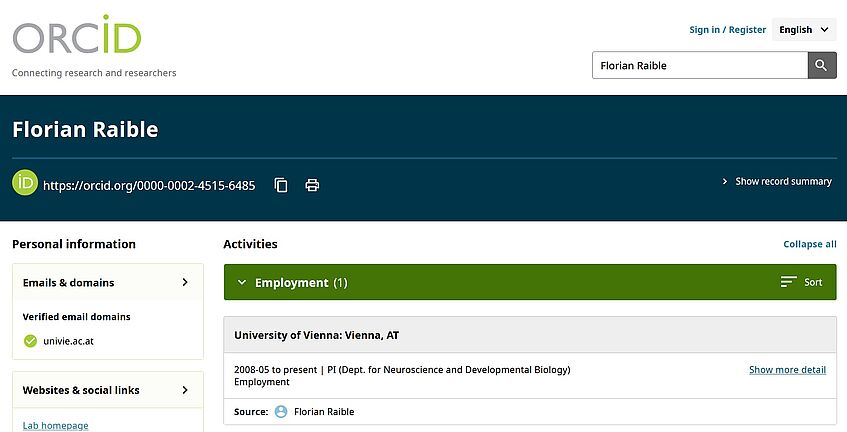The height and width of the screenshot is (432, 847).
Task: Print the ORCID record
Action: tap(312, 185)
